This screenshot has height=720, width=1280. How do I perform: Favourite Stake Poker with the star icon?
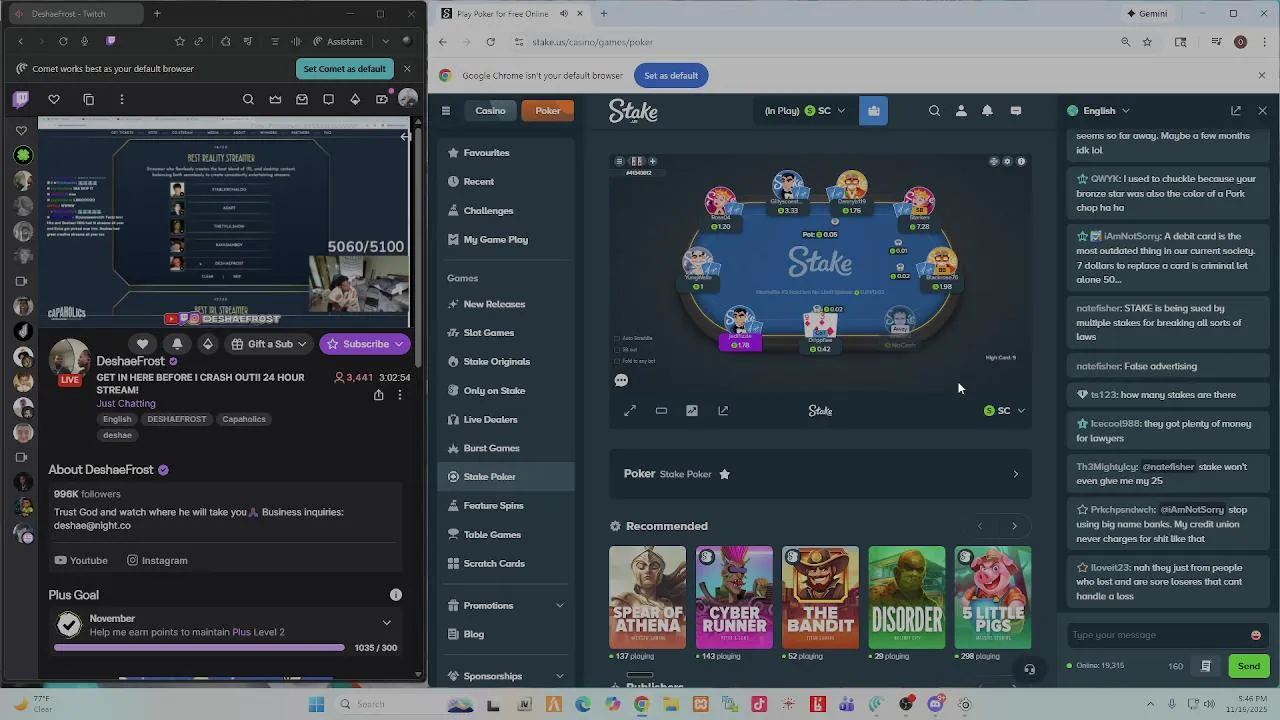pyautogui.click(x=725, y=474)
